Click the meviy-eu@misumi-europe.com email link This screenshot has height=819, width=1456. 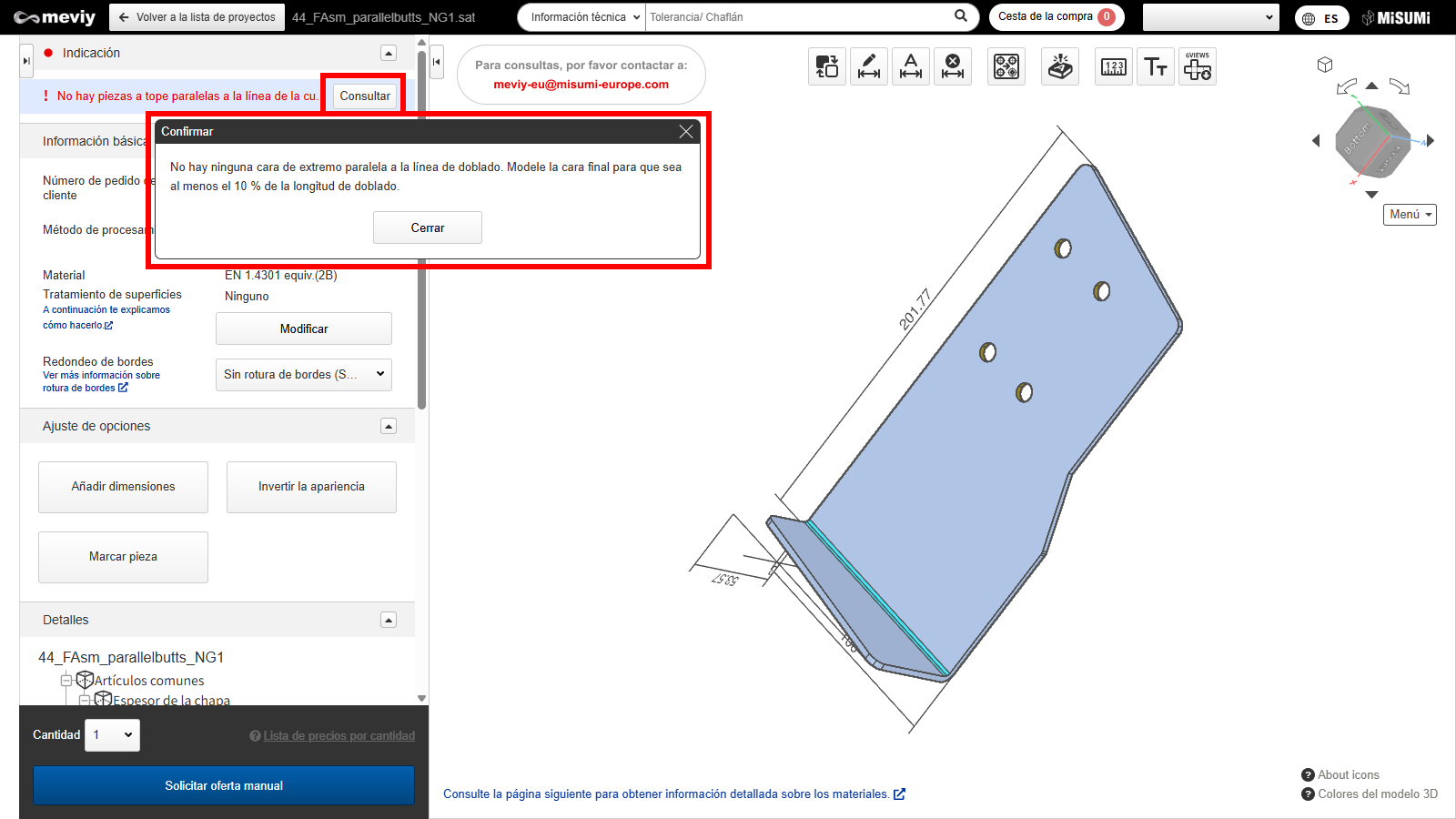[x=581, y=85]
